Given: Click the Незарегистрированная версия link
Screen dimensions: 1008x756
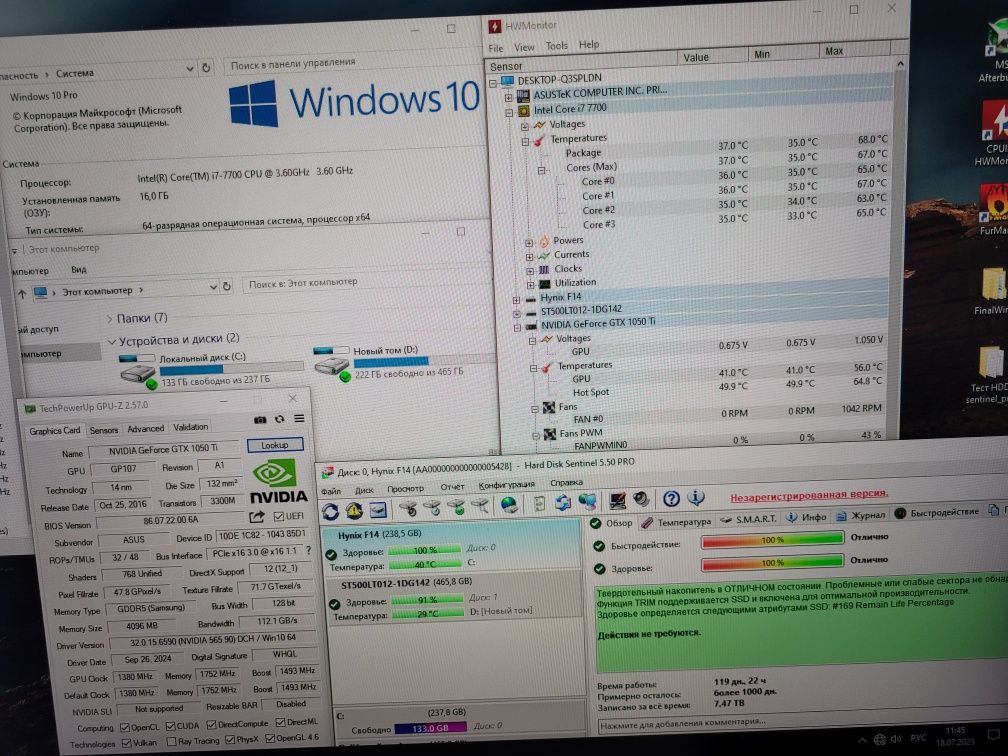Looking at the screenshot, I should pos(809,494).
